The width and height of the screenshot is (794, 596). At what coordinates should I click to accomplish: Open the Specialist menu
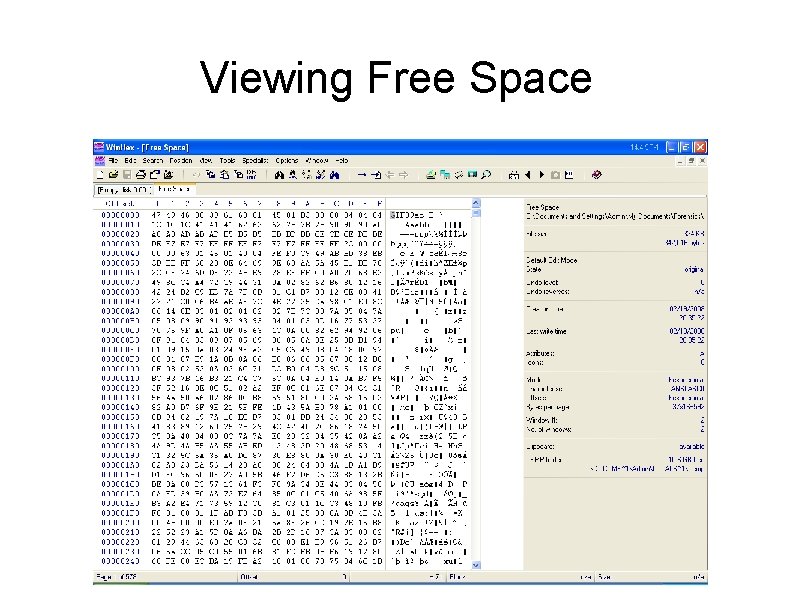(x=255, y=161)
